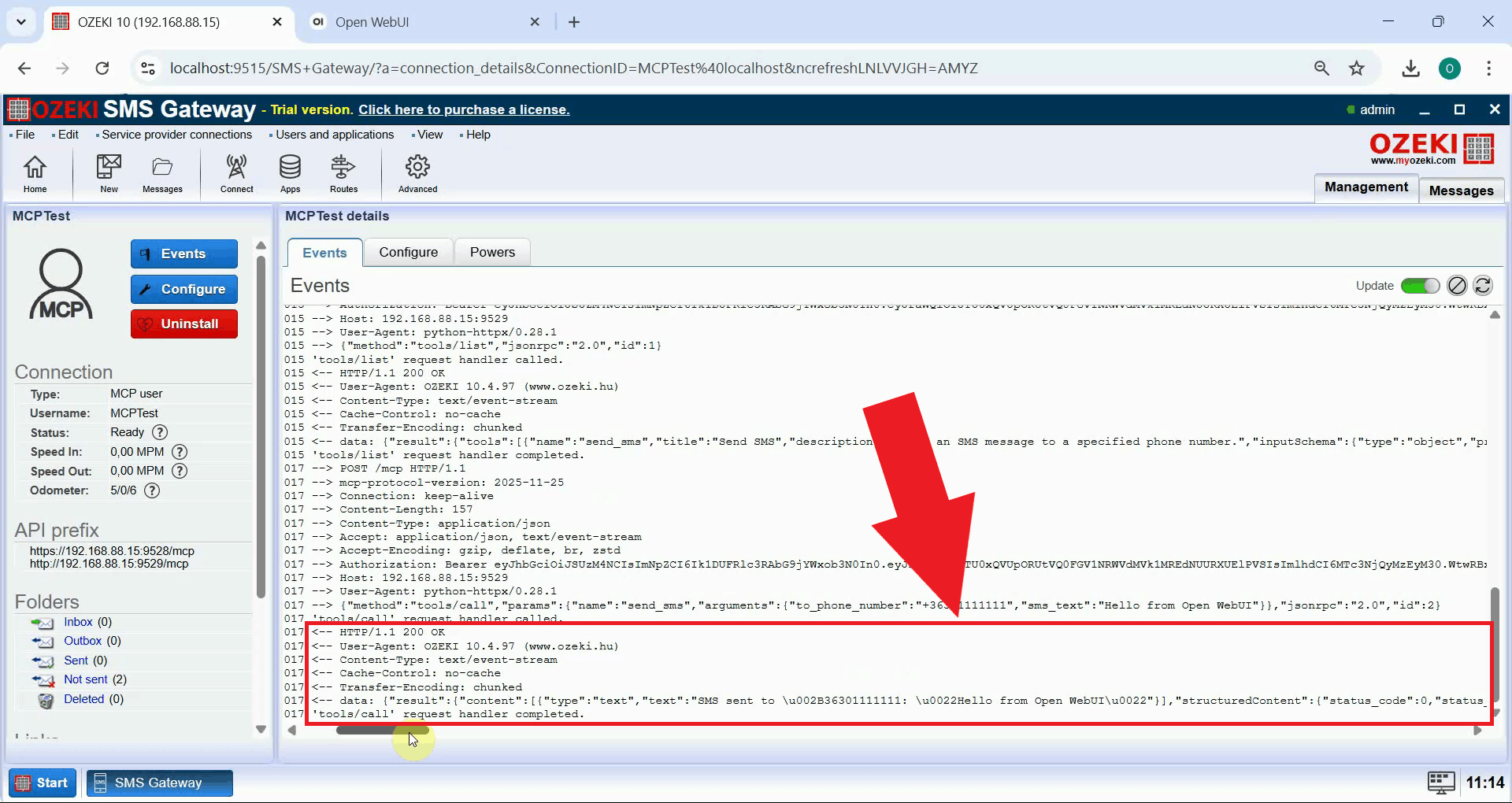
Task: Open the Inbox (0) link
Action: tap(78, 622)
